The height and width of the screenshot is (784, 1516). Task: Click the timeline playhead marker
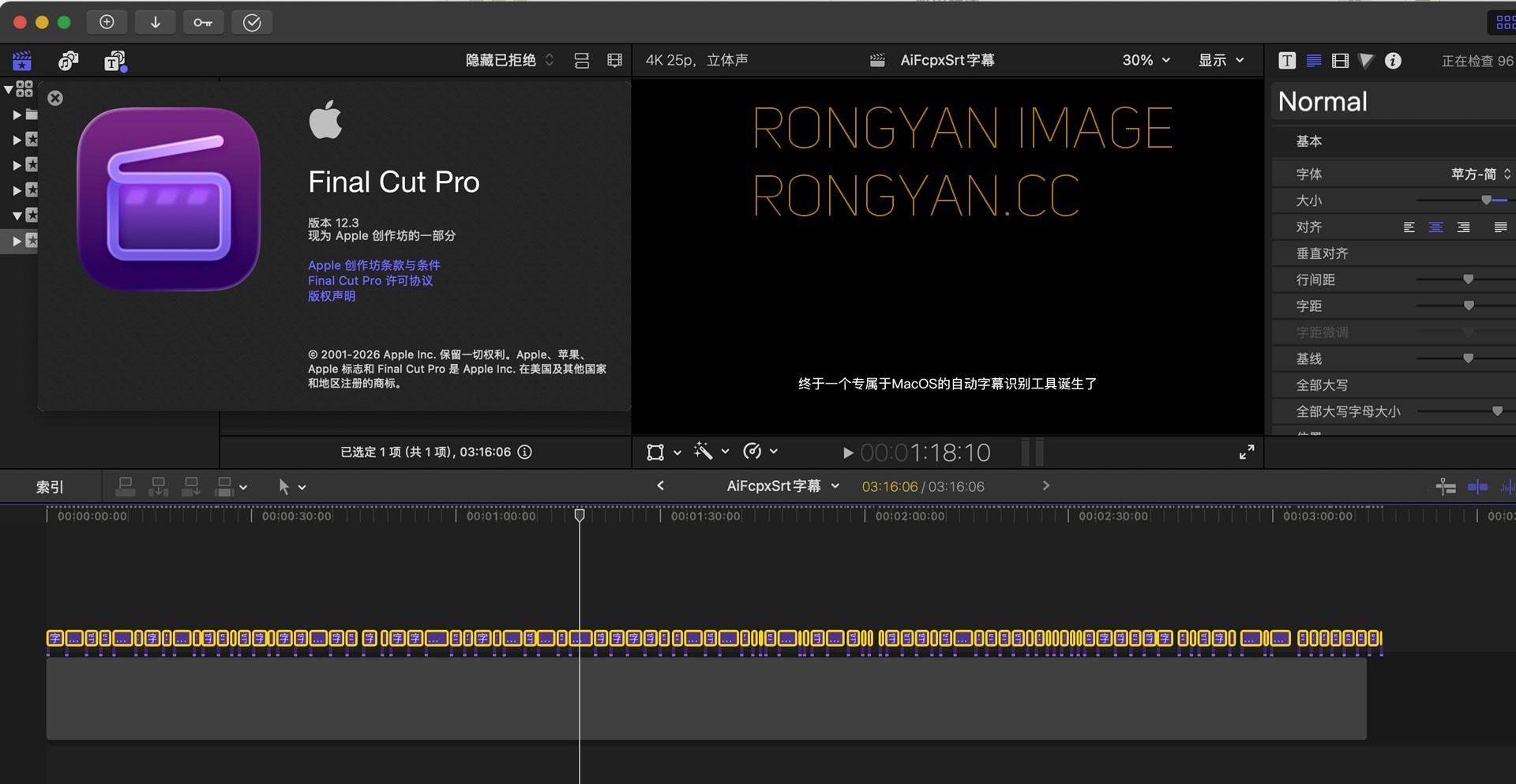point(580,516)
